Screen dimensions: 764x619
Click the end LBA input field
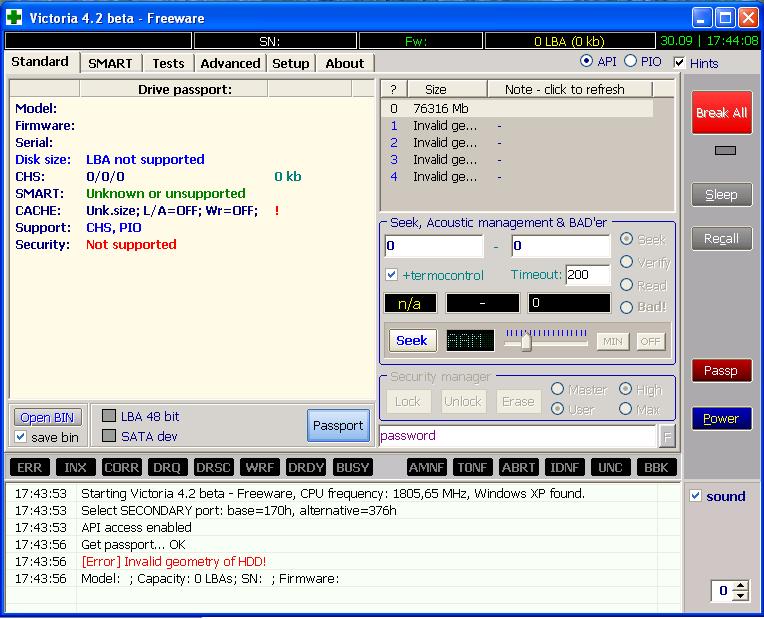(x=561, y=246)
